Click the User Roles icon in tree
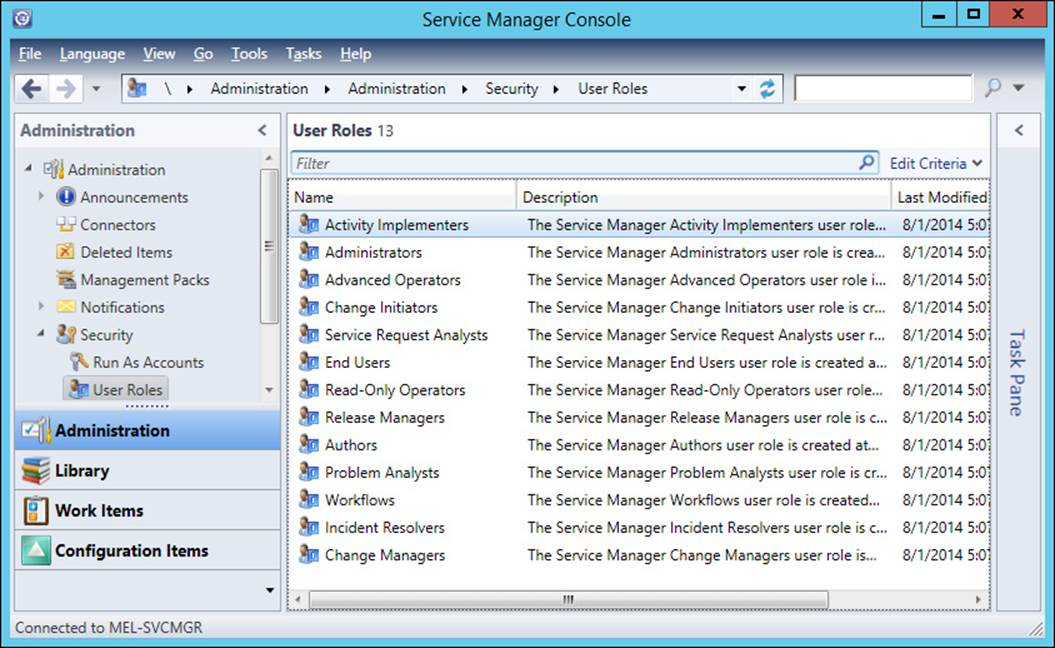The height and width of the screenshot is (648, 1055). [79, 389]
